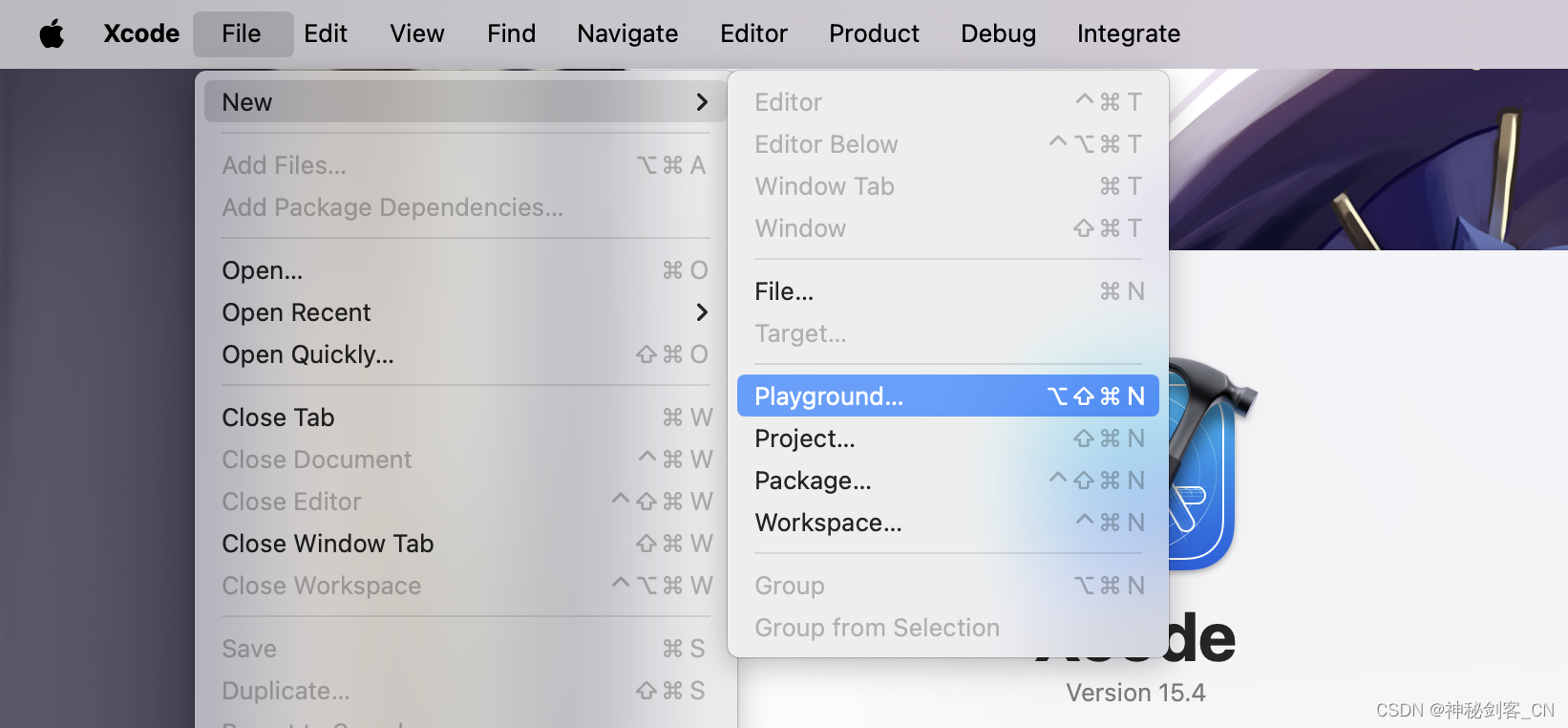This screenshot has height=728, width=1568.
Task: Expand the Open Recent submenu
Action: [x=466, y=312]
